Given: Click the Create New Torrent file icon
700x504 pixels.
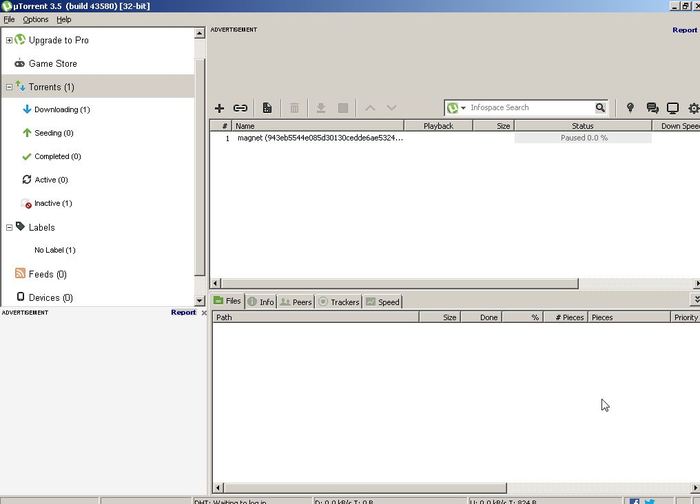Looking at the screenshot, I should click(x=267, y=108).
